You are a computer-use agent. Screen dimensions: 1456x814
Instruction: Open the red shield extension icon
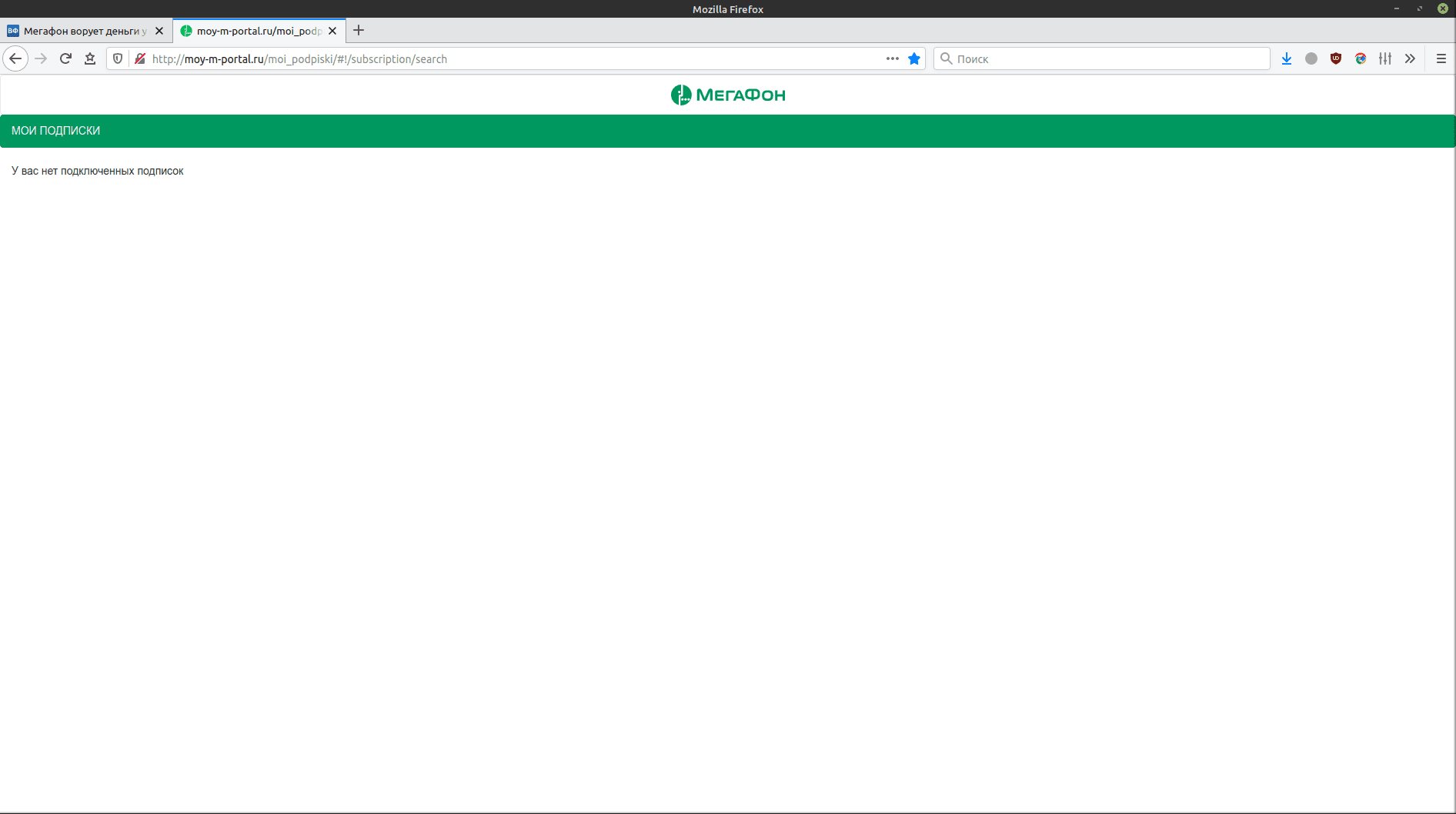click(1336, 58)
